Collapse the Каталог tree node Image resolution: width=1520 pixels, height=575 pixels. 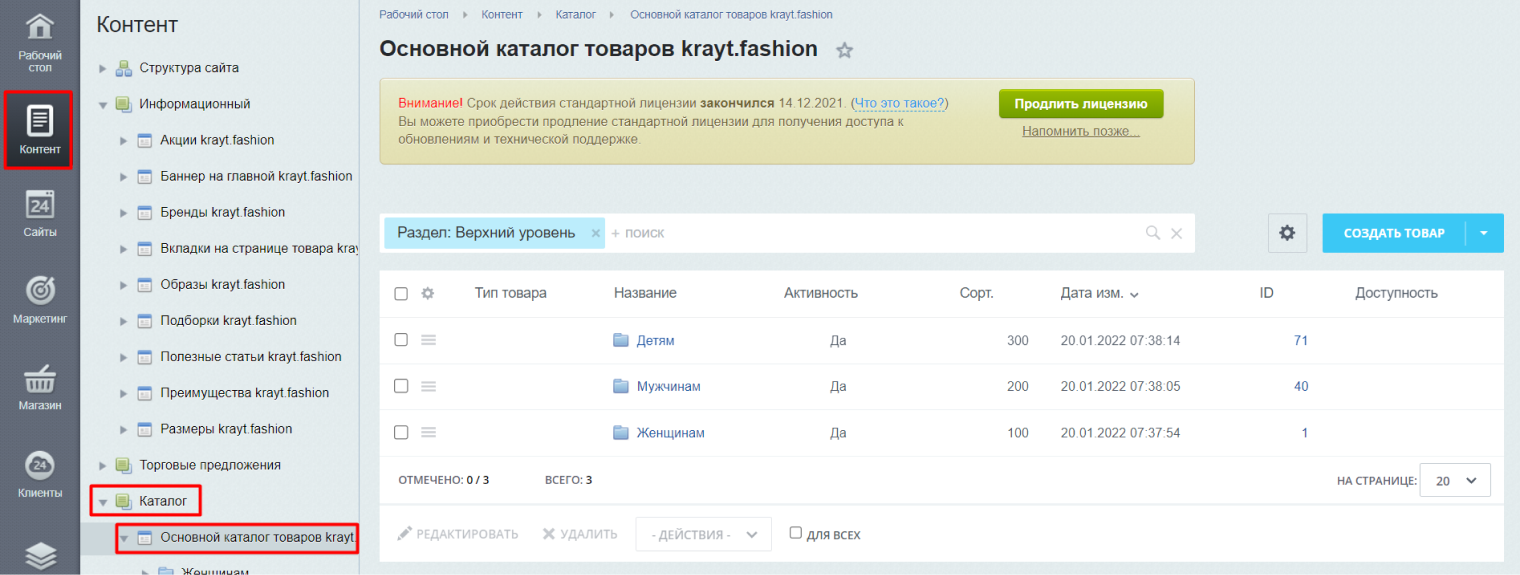(x=102, y=501)
